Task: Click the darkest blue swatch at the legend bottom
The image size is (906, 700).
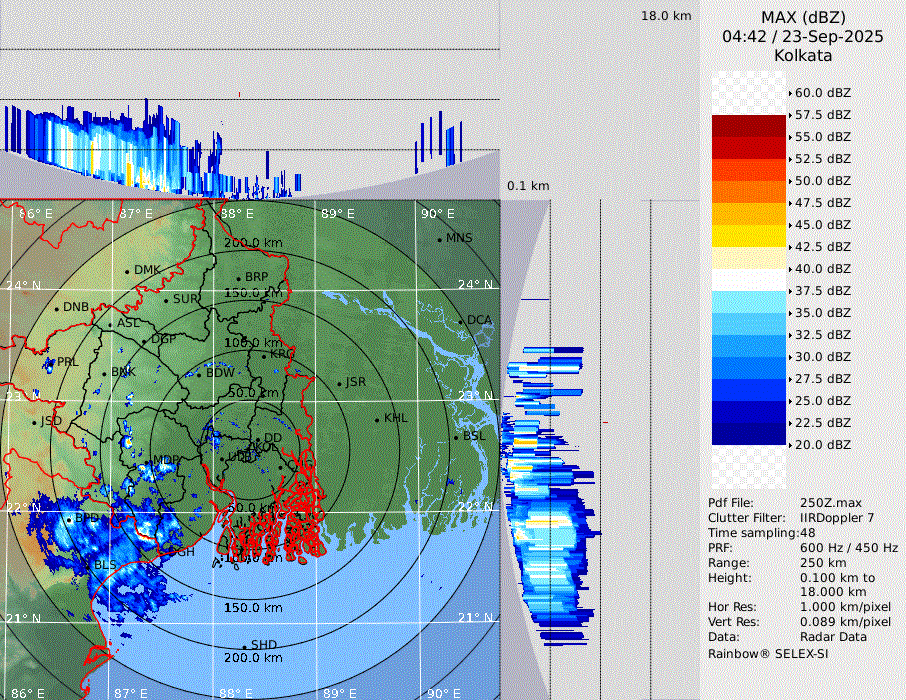Action: click(x=749, y=433)
